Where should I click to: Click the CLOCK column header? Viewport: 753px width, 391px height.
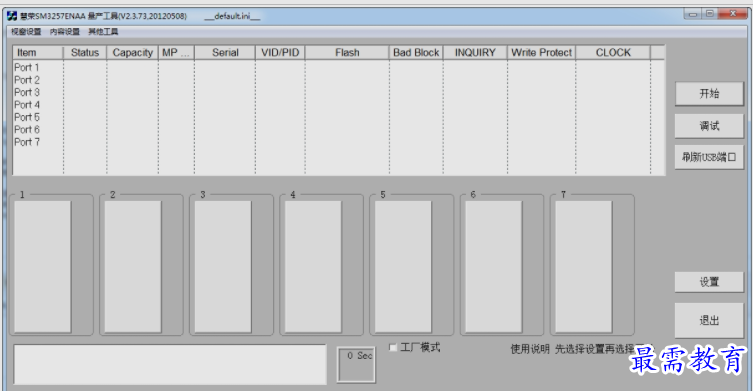[x=613, y=52]
